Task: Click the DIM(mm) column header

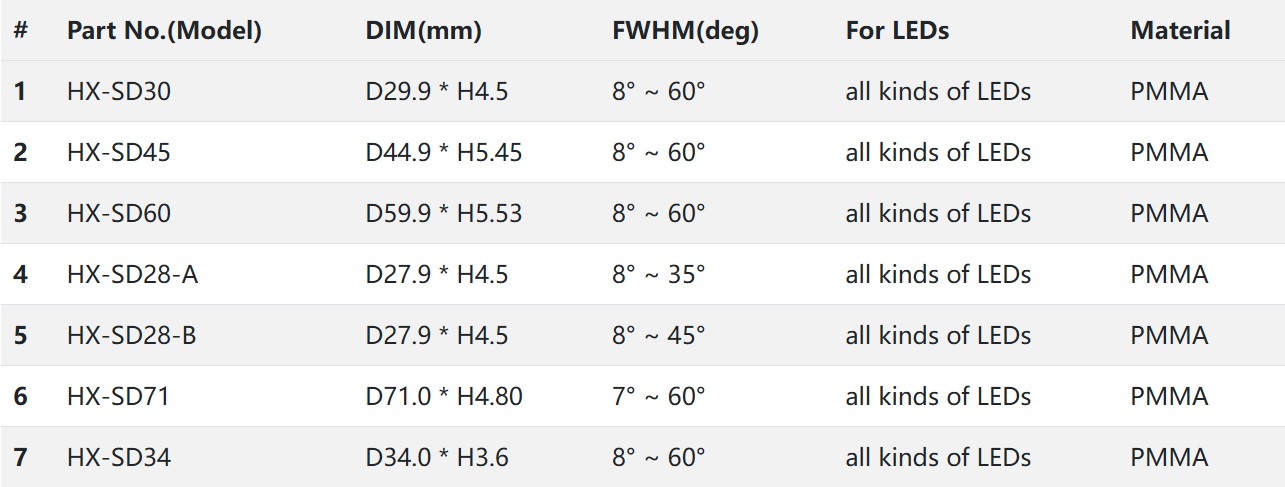Action: click(424, 31)
